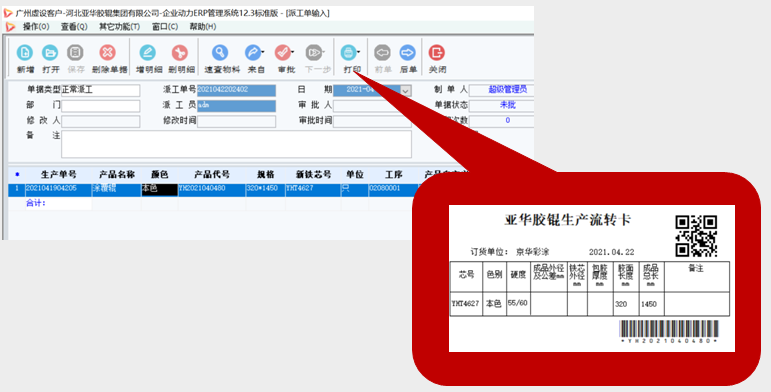Image resolution: width=771 pixels, height=392 pixels.
Task: Click the 单据类型 field showing 正常派工
Action: pyautogui.click(x=100, y=90)
